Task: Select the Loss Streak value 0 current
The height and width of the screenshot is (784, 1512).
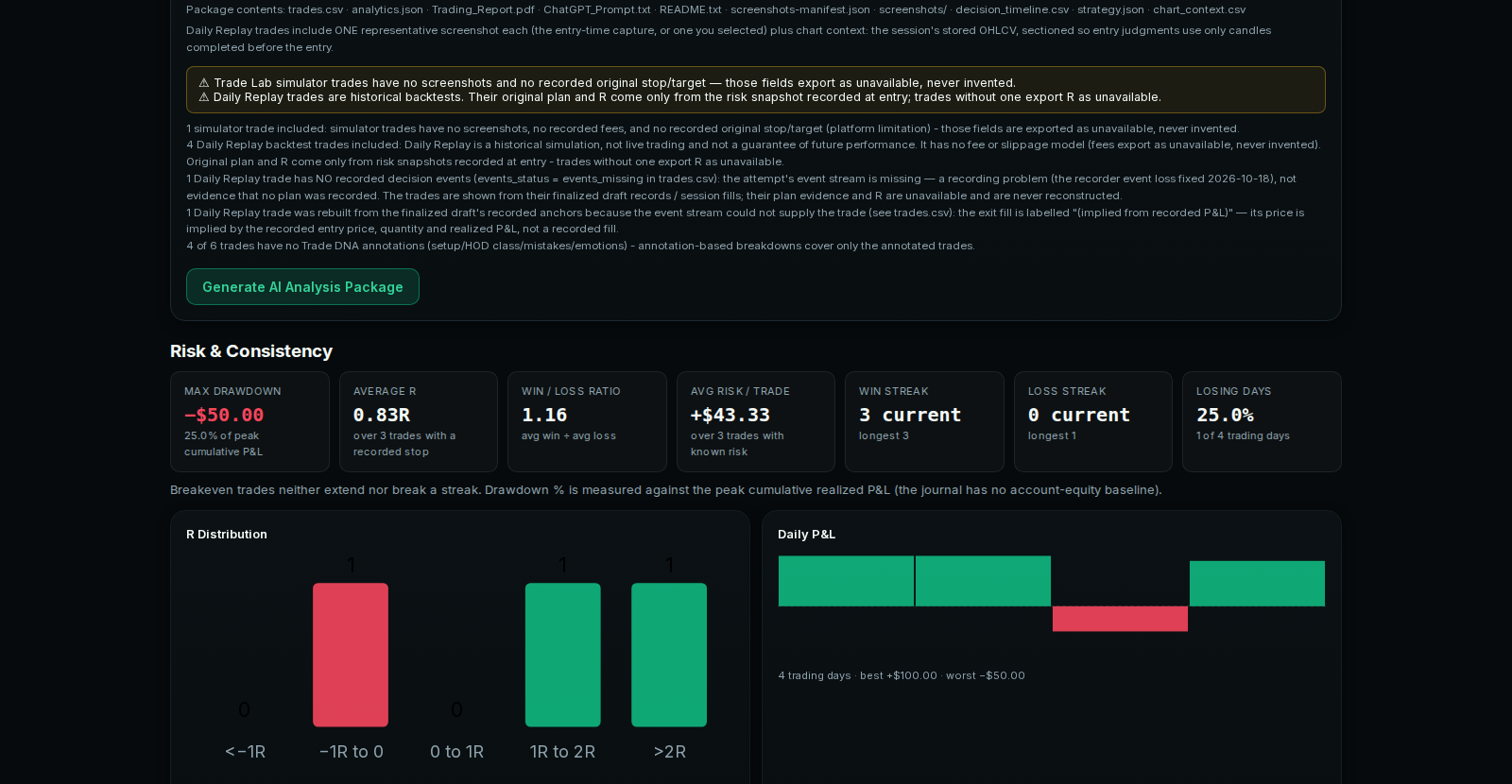Action: coord(1079,415)
